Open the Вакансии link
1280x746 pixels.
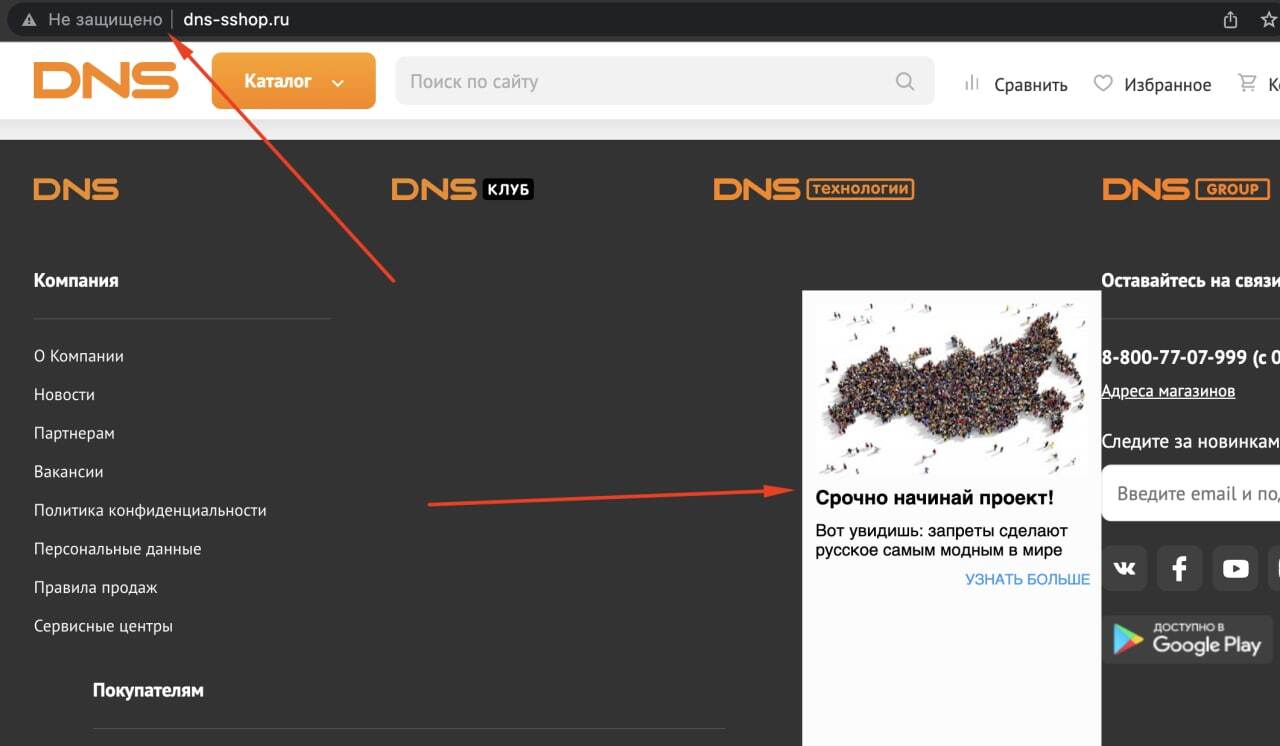(x=68, y=472)
